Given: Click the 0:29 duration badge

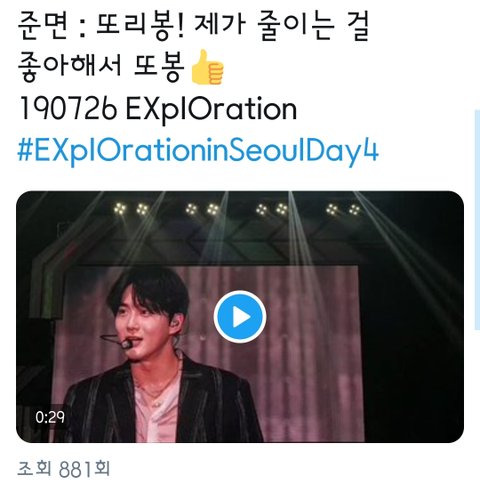Looking at the screenshot, I should 50,417.
